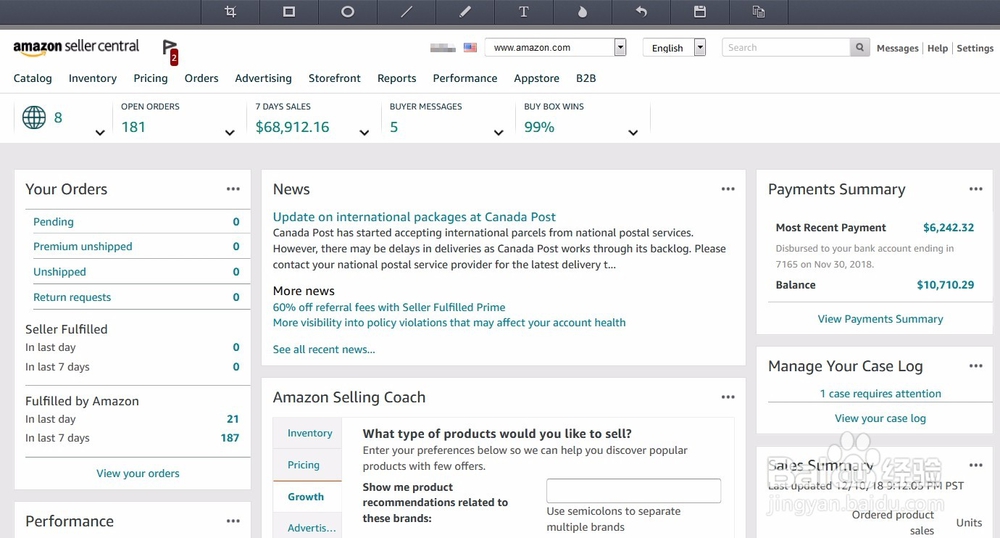The image size is (1000, 538).
Task: Open Performance widget options menu
Action: pyautogui.click(x=233, y=521)
